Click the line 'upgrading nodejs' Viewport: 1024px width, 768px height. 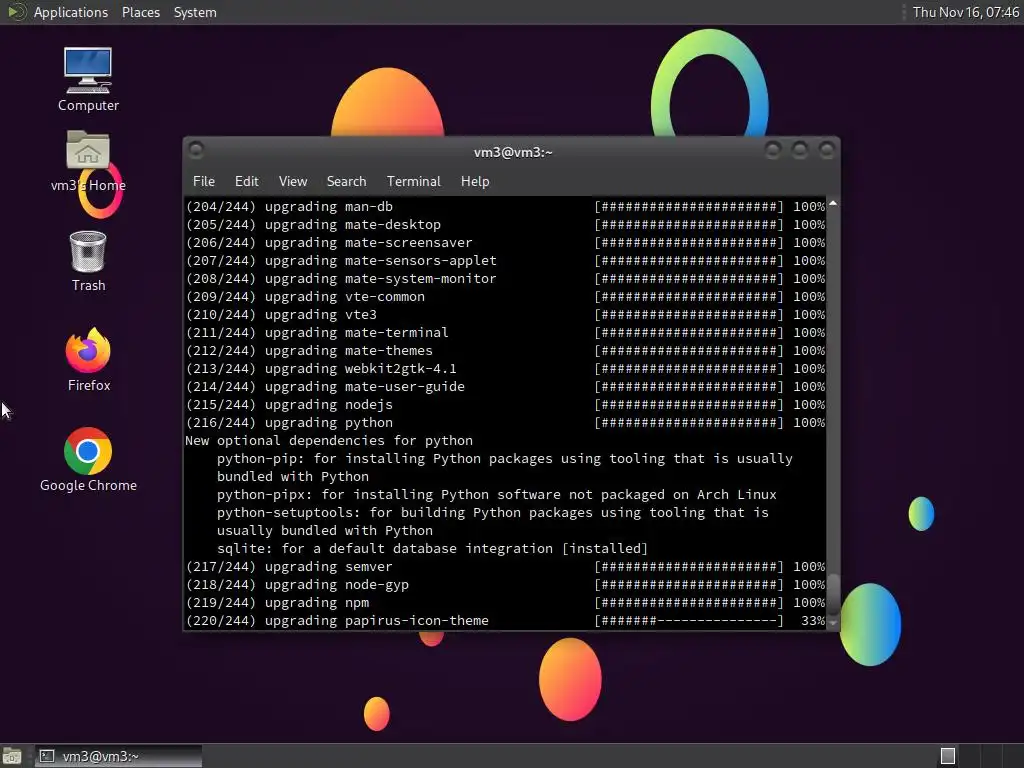point(505,405)
